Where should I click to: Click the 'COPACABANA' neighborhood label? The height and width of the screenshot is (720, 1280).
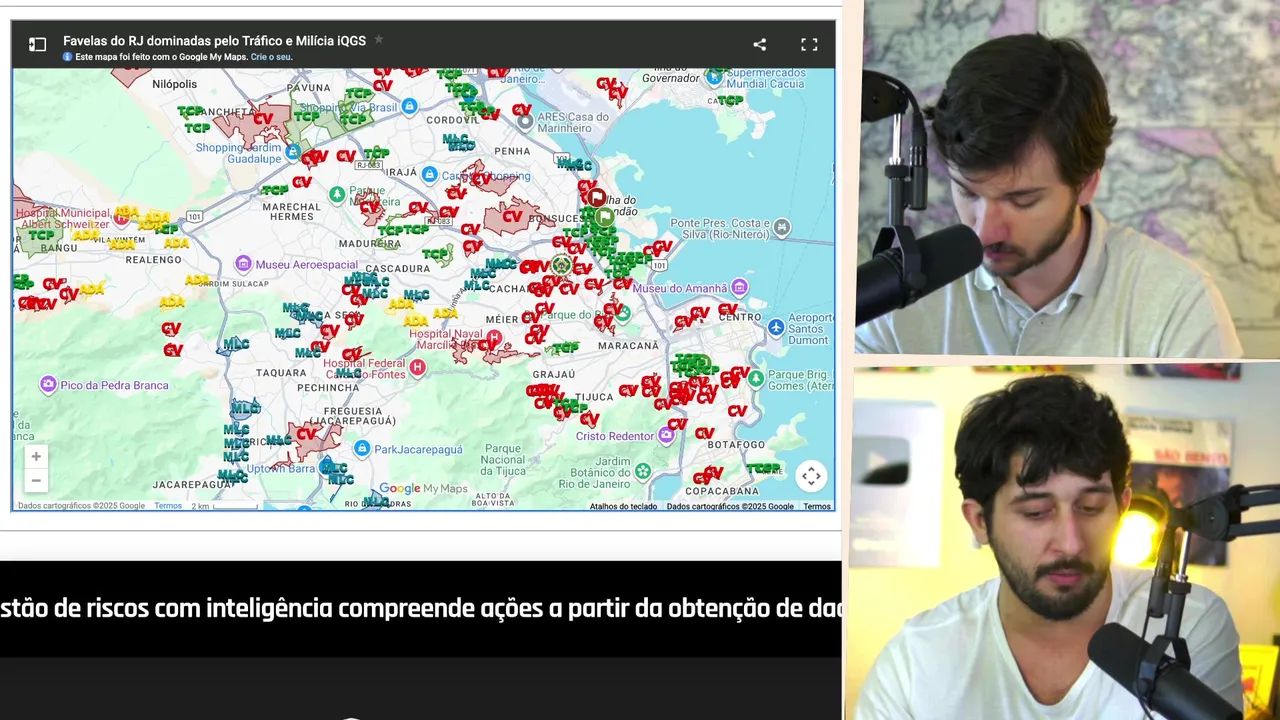click(722, 491)
